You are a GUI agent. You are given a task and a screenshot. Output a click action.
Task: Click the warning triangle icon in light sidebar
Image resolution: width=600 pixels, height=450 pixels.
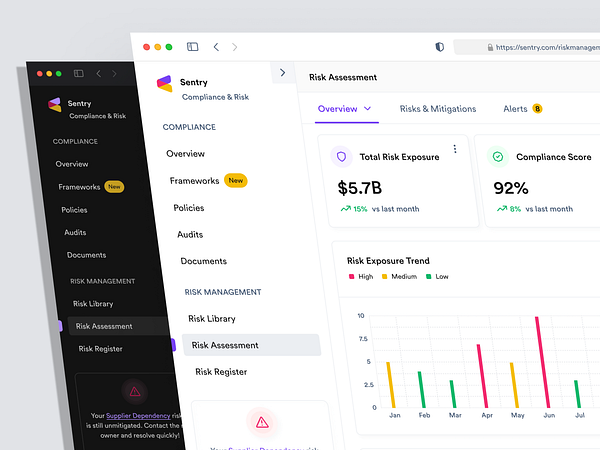262,422
